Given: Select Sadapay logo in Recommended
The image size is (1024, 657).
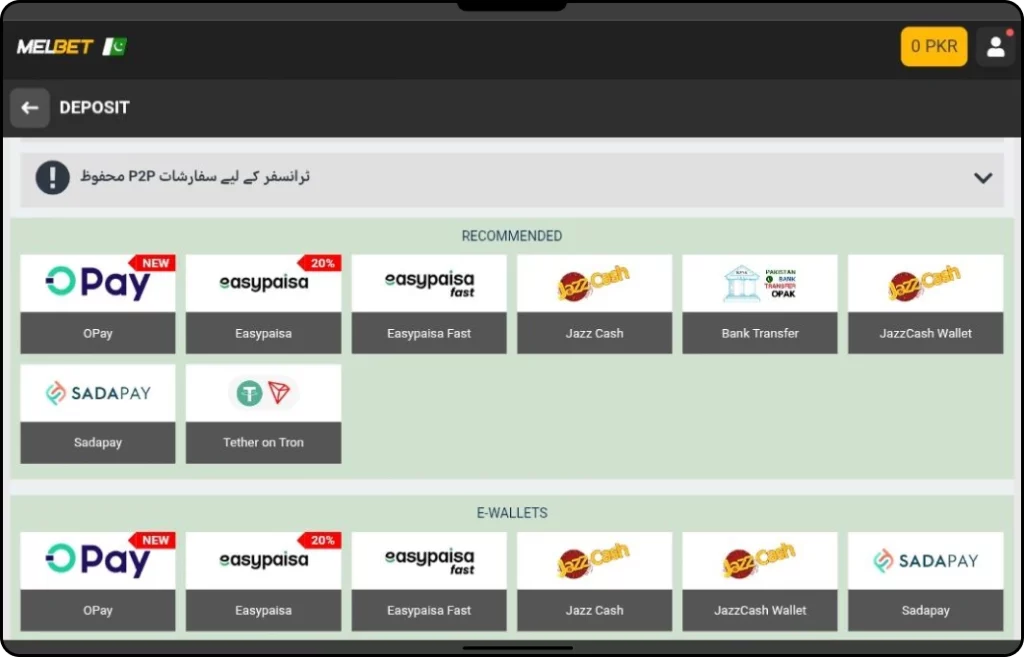Looking at the screenshot, I should (x=98, y=393).
